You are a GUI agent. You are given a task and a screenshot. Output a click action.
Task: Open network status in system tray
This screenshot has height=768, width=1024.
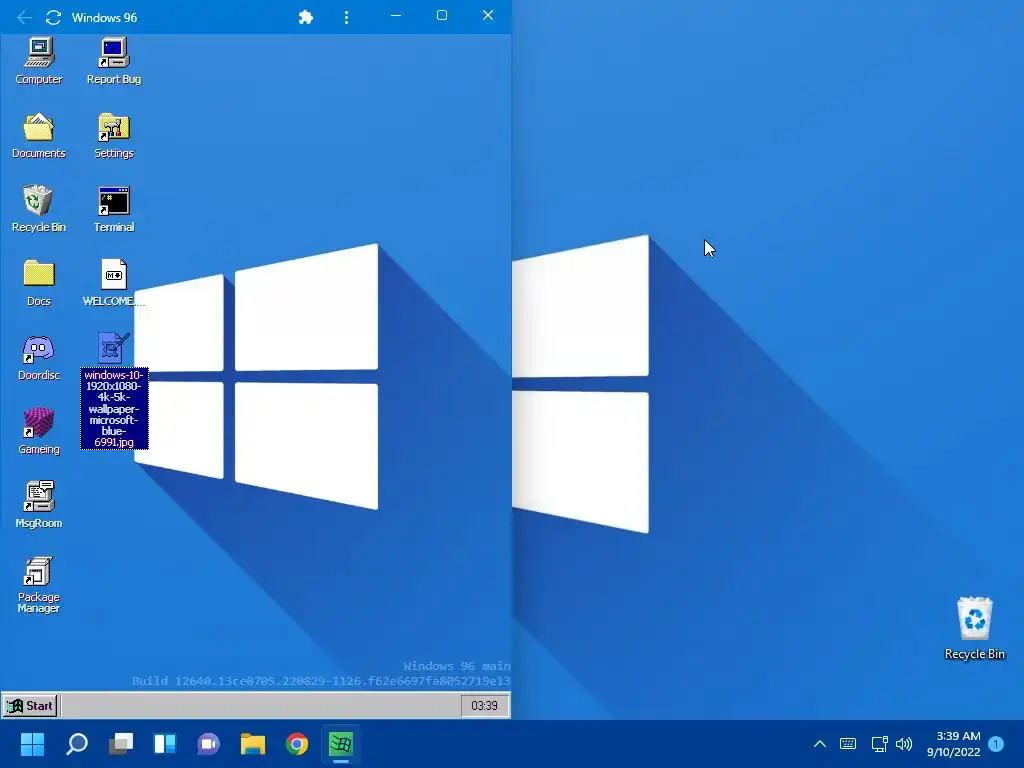[879, 744]
